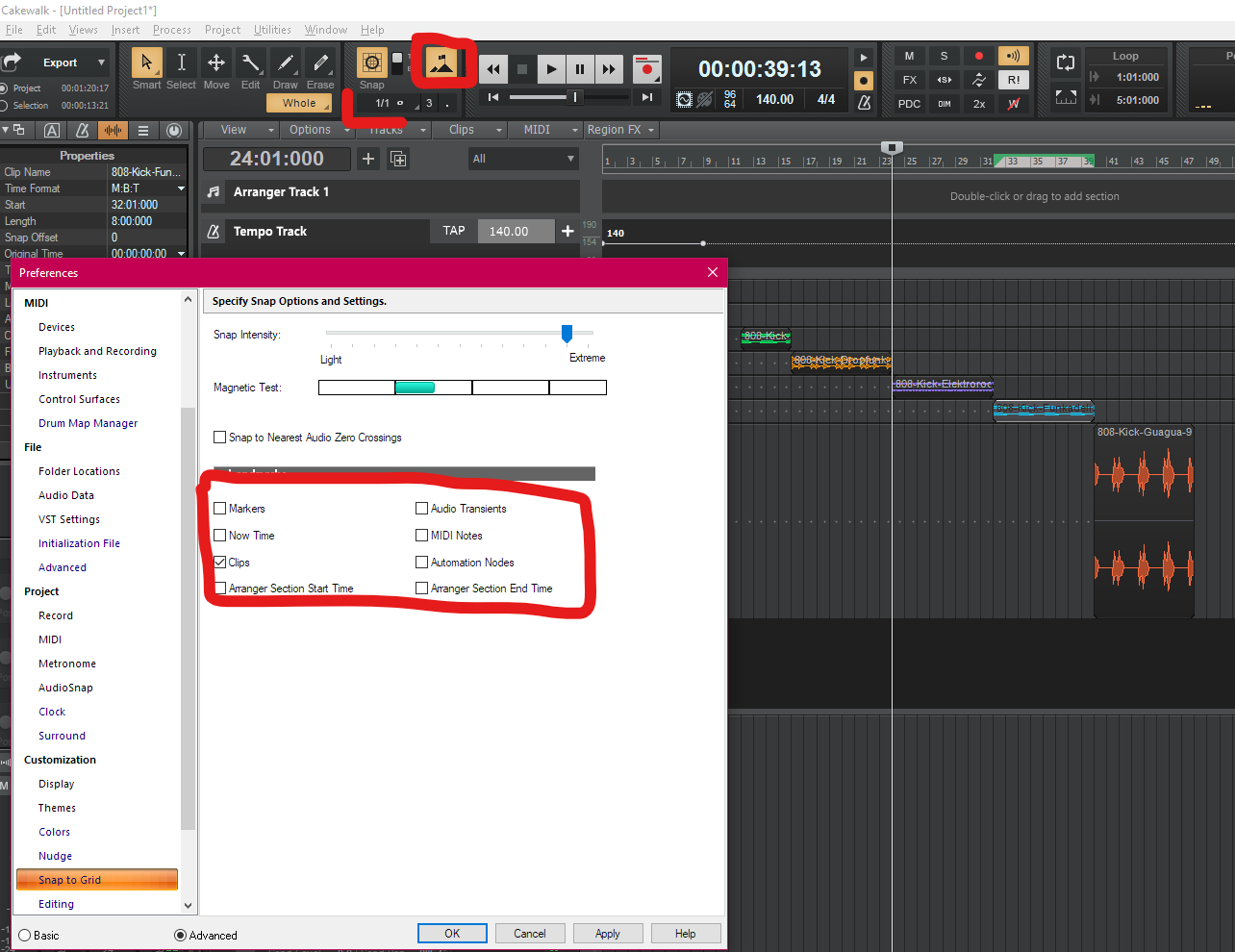Check Snap to Nearest Audio Zero Crossings
Viewport: 1235px width, 952px height.
[x=220, y=437]
